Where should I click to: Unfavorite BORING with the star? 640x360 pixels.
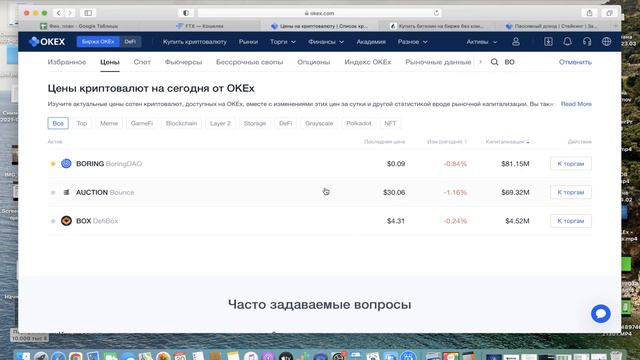tap(53, 164)
